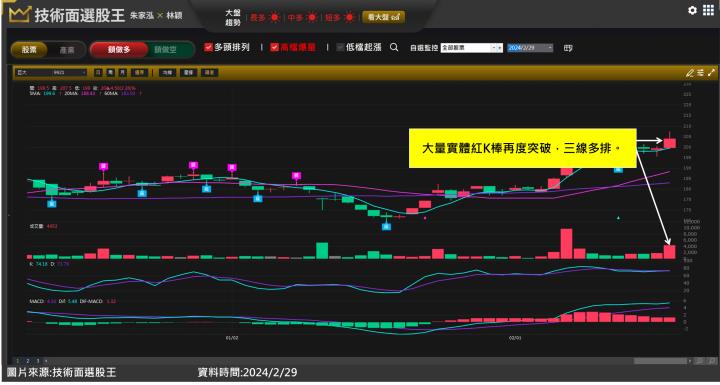This screenshot has width=720, height=385.
Task: Click the 成交量 volume label
Action: coord(38,226)
